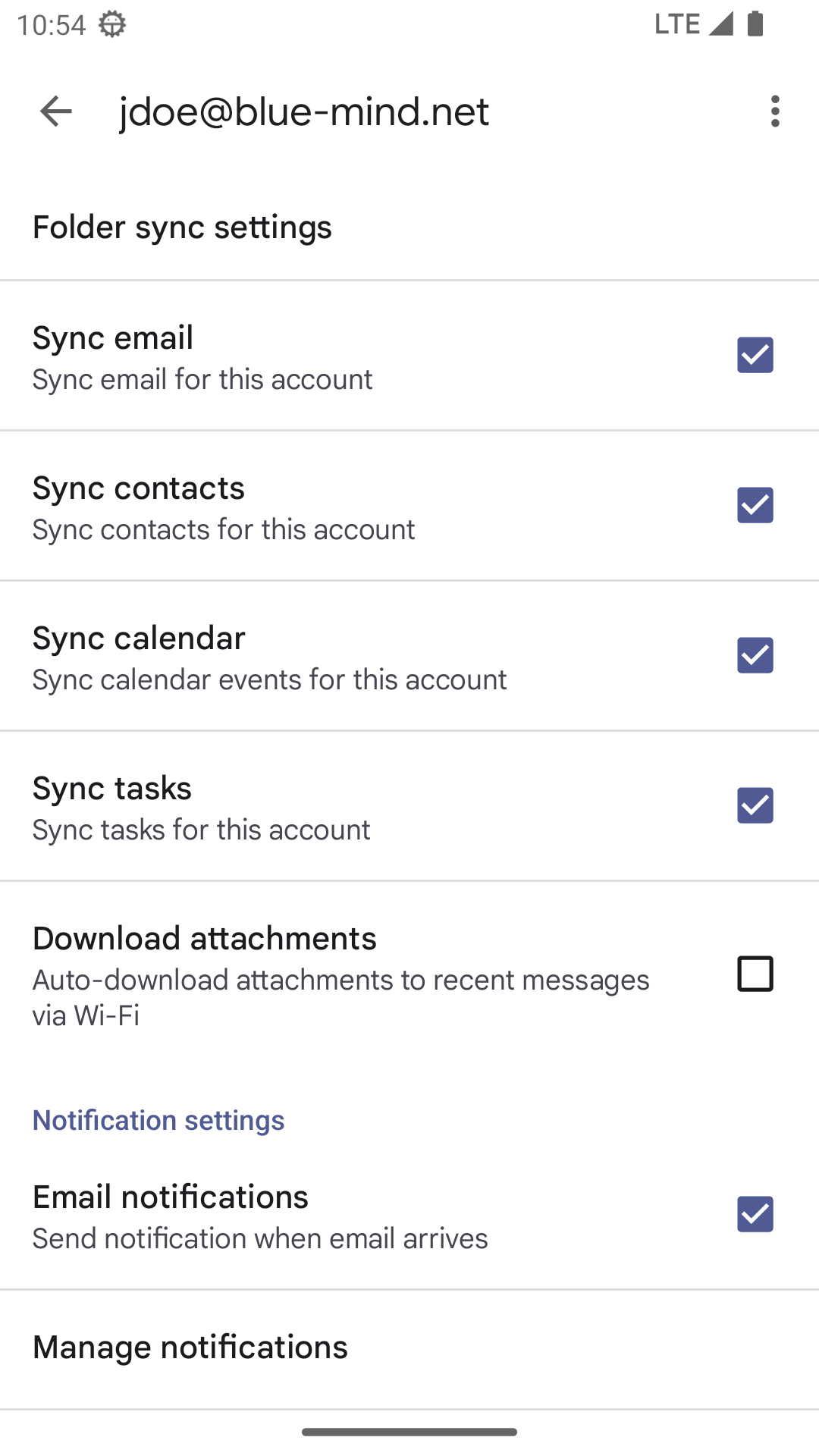Tap the Sync calendar row label
The image size is (819, 1456).
click(x=139, y=638)
